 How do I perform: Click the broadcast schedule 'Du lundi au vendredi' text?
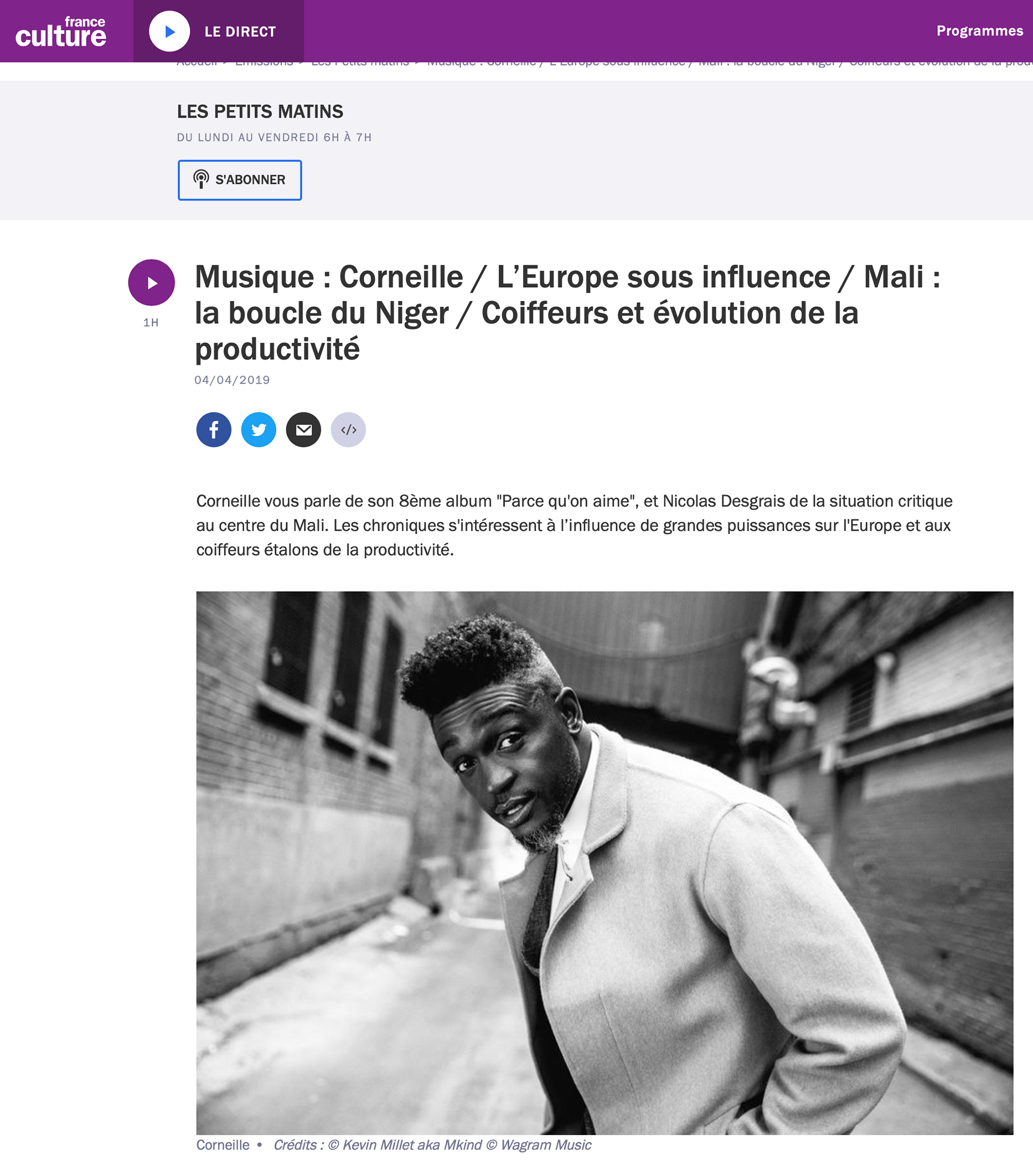tap(274, 138)
